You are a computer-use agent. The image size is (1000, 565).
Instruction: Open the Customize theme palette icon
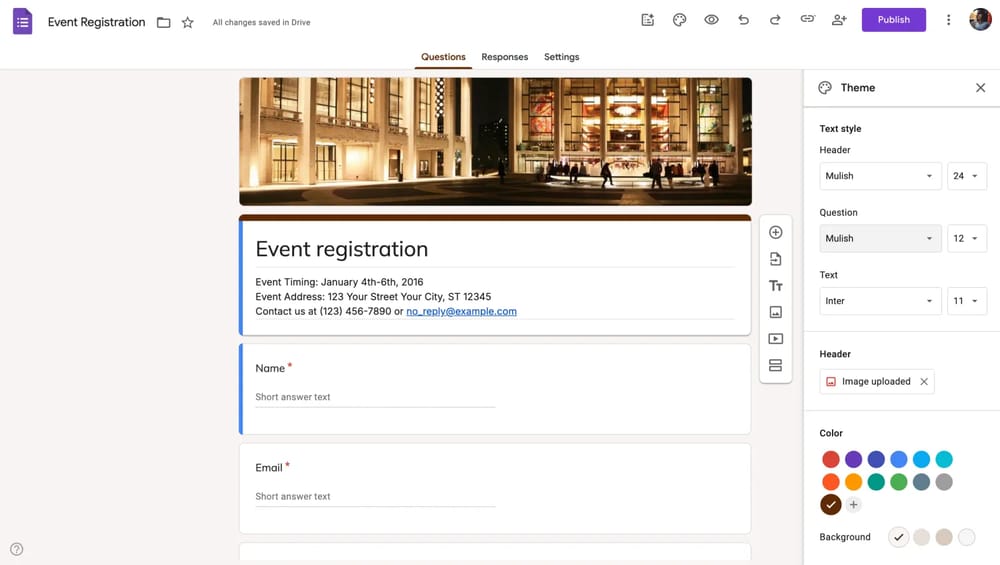pos(679,20)
